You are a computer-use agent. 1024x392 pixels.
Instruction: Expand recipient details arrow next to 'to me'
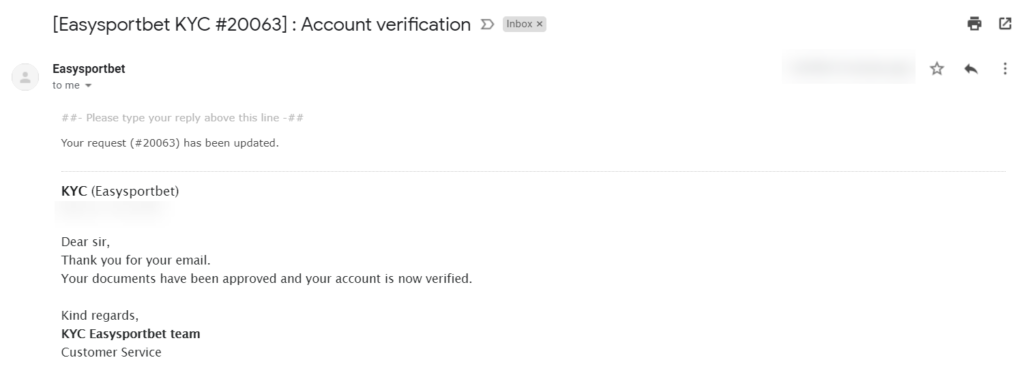tap(88, 86)
